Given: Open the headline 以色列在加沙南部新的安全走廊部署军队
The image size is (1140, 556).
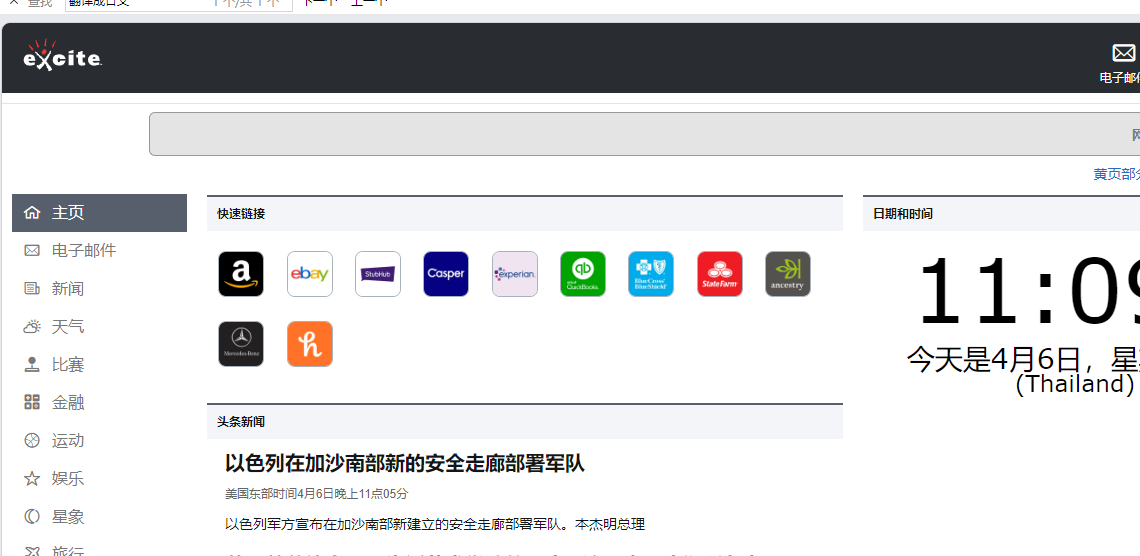Looking at the screenshot, I should 405,464.
